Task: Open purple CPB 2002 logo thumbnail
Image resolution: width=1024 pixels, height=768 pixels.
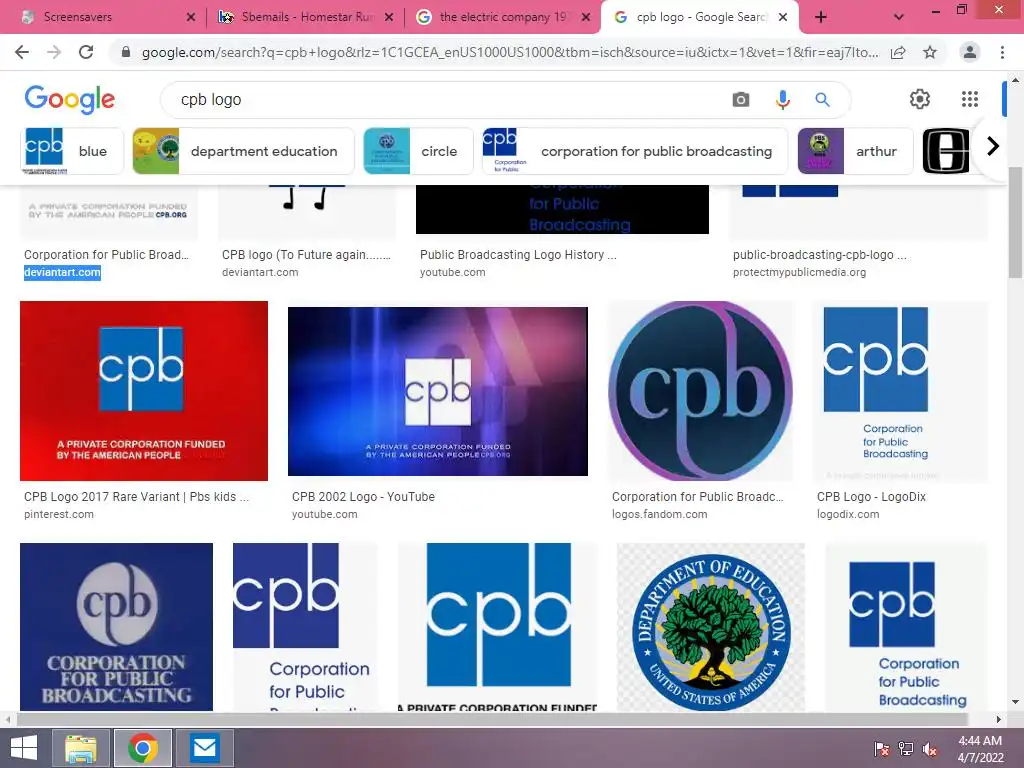Action: (x=438, y=391)
